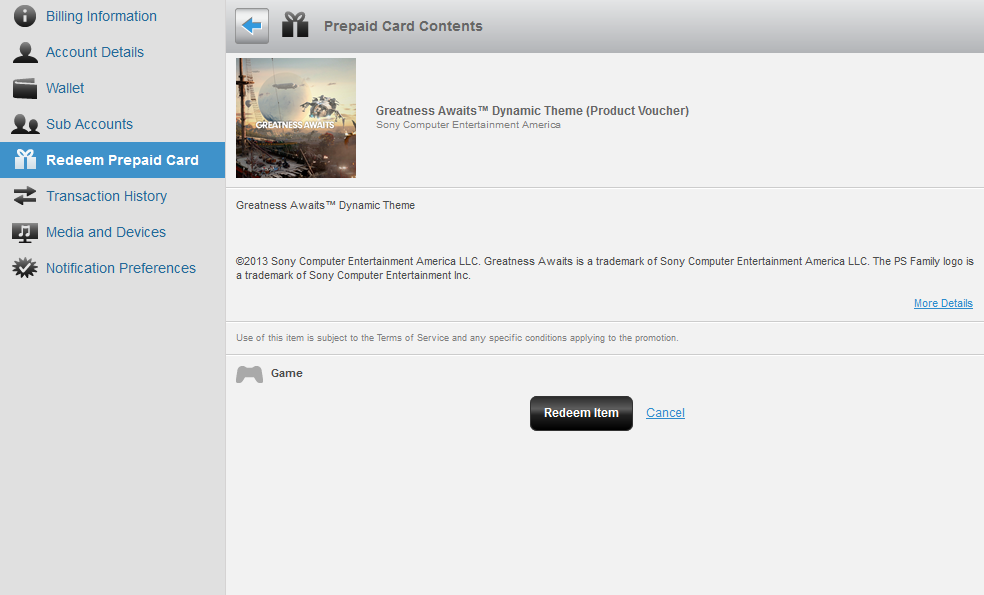This screenshot has height=595, width=984.
Task: Click the Sony Computer Entertainment America publisher text
Action: [x=468, y=125]
